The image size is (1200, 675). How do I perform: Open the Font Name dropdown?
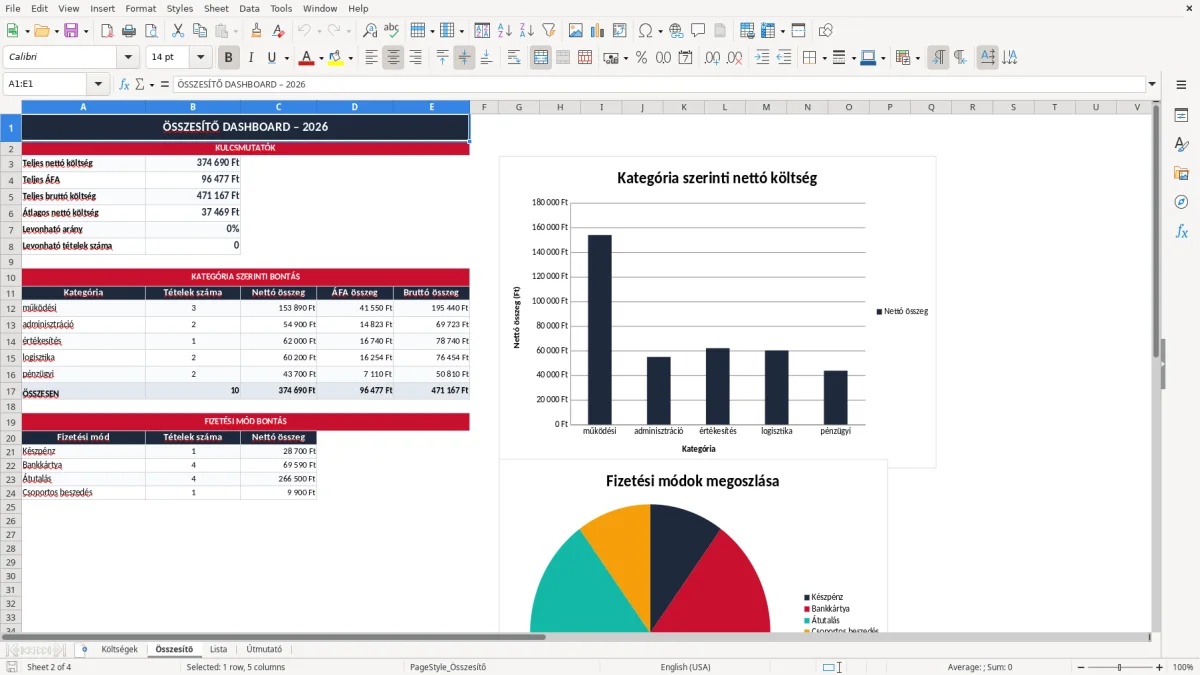tap(127, 57)
